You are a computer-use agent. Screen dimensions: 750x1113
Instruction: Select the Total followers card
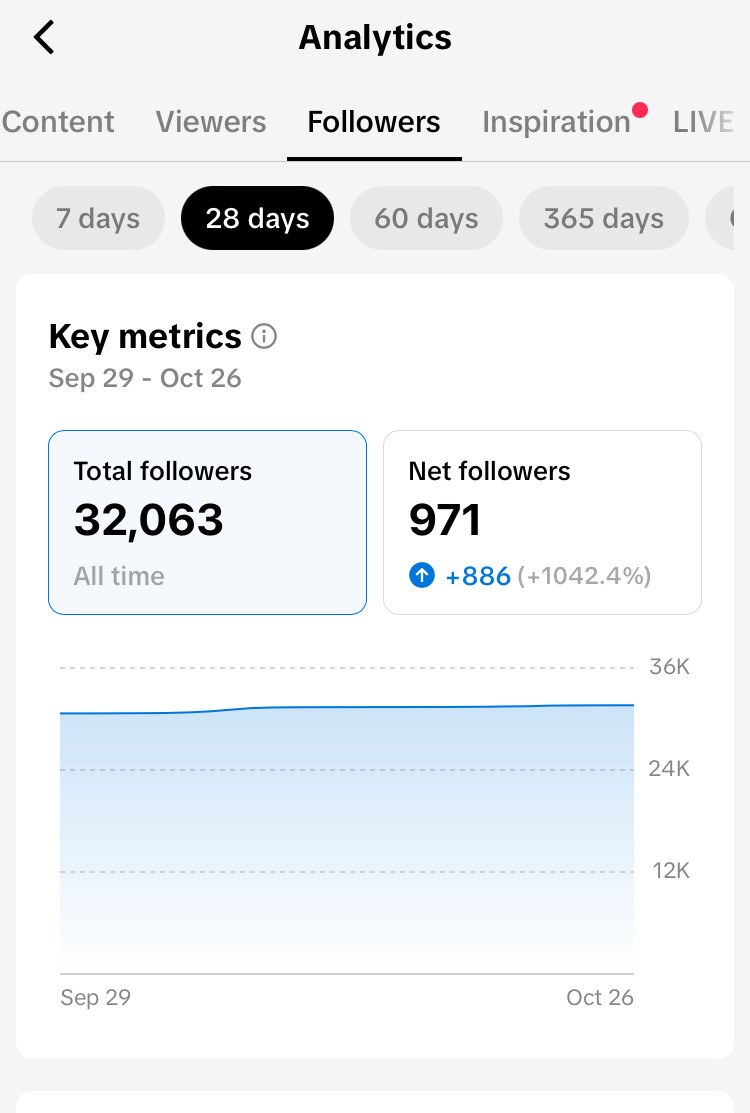[207, 522]
